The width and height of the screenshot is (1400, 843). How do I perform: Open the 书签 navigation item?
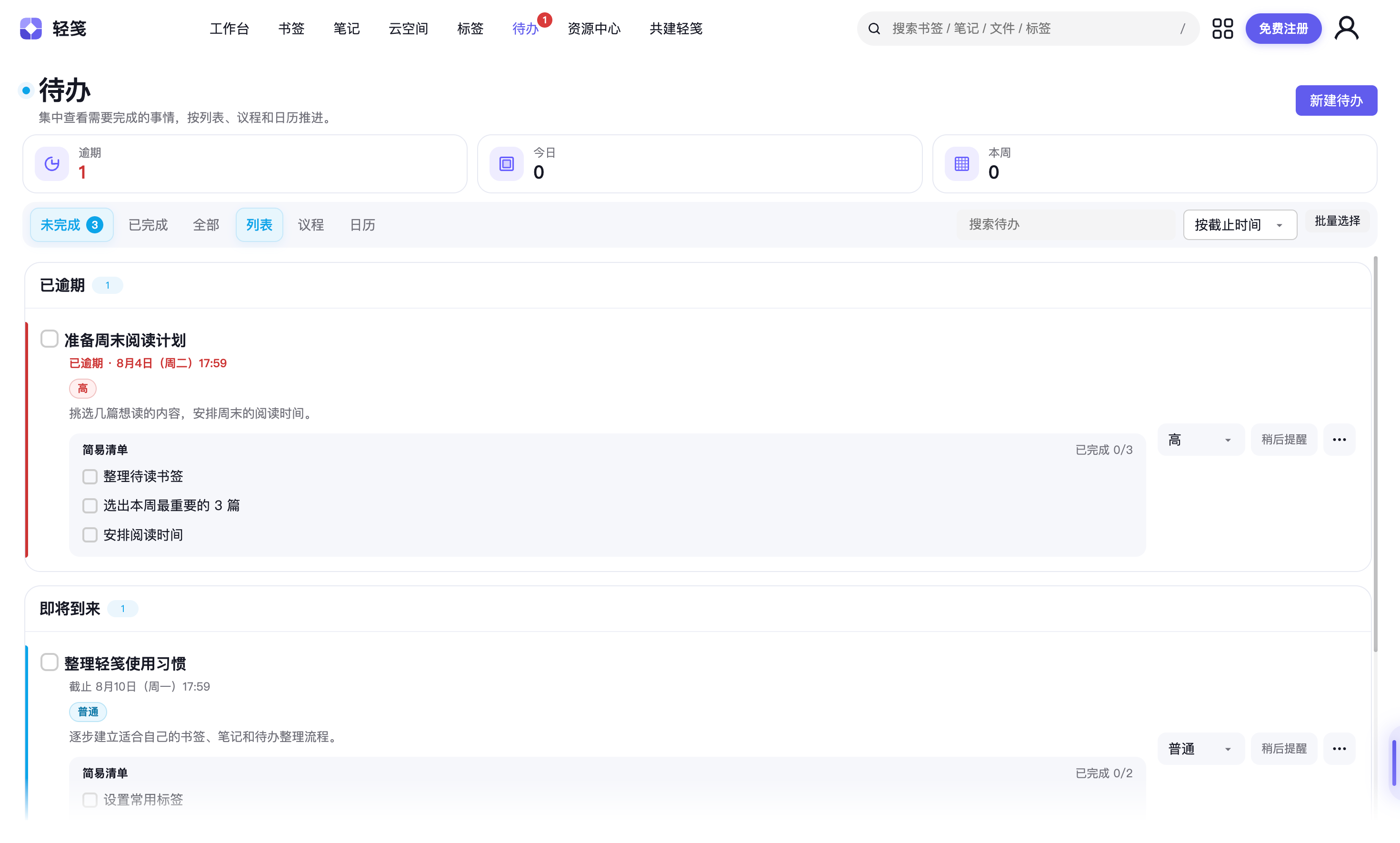291,29
